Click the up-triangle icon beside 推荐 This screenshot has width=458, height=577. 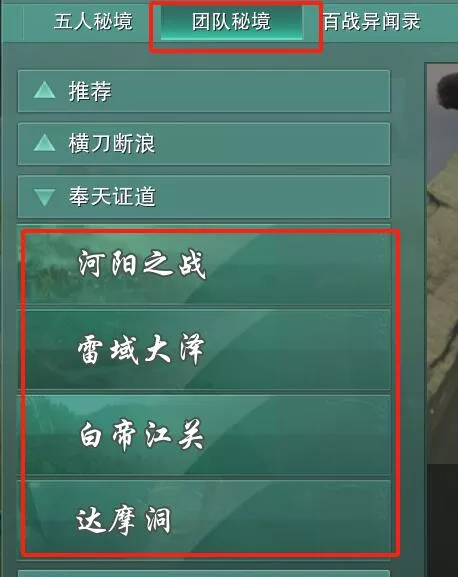44,91
